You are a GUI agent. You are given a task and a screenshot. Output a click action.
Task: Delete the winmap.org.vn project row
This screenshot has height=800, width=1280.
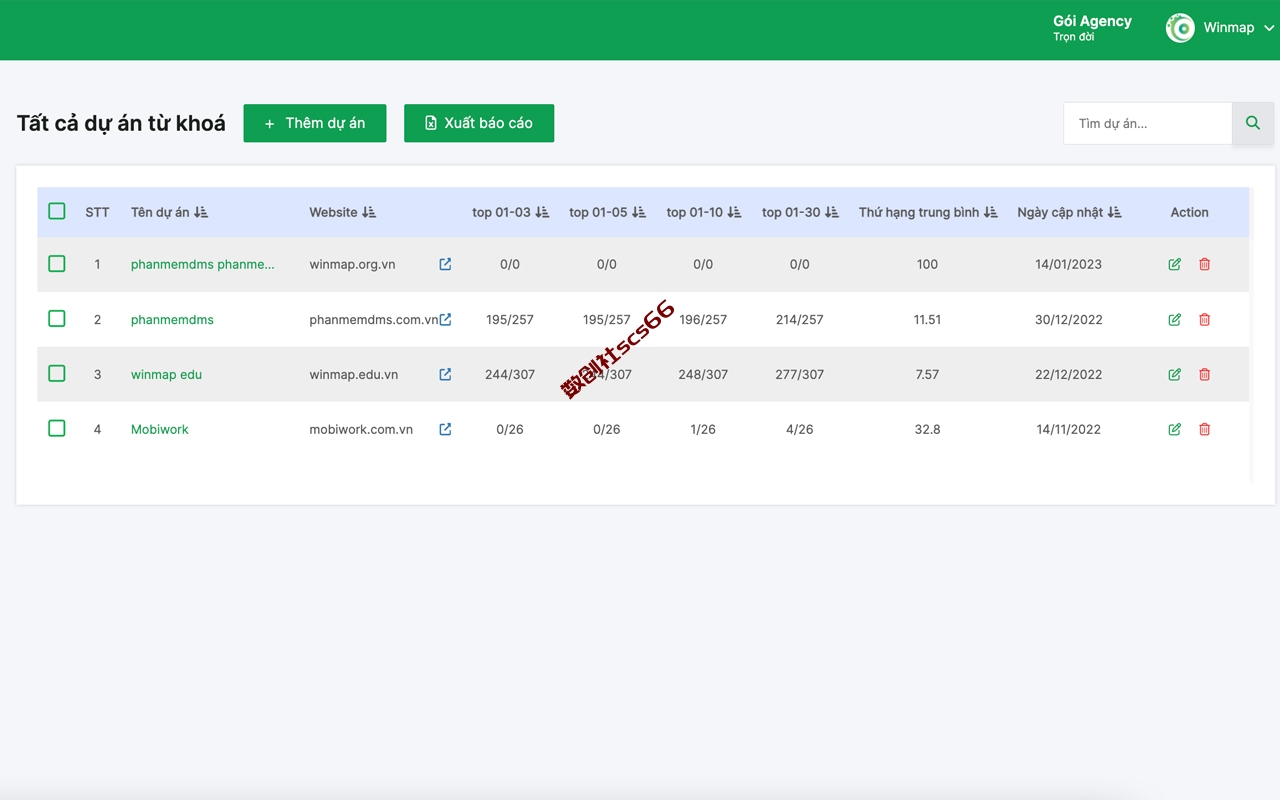click(1205, 264)
